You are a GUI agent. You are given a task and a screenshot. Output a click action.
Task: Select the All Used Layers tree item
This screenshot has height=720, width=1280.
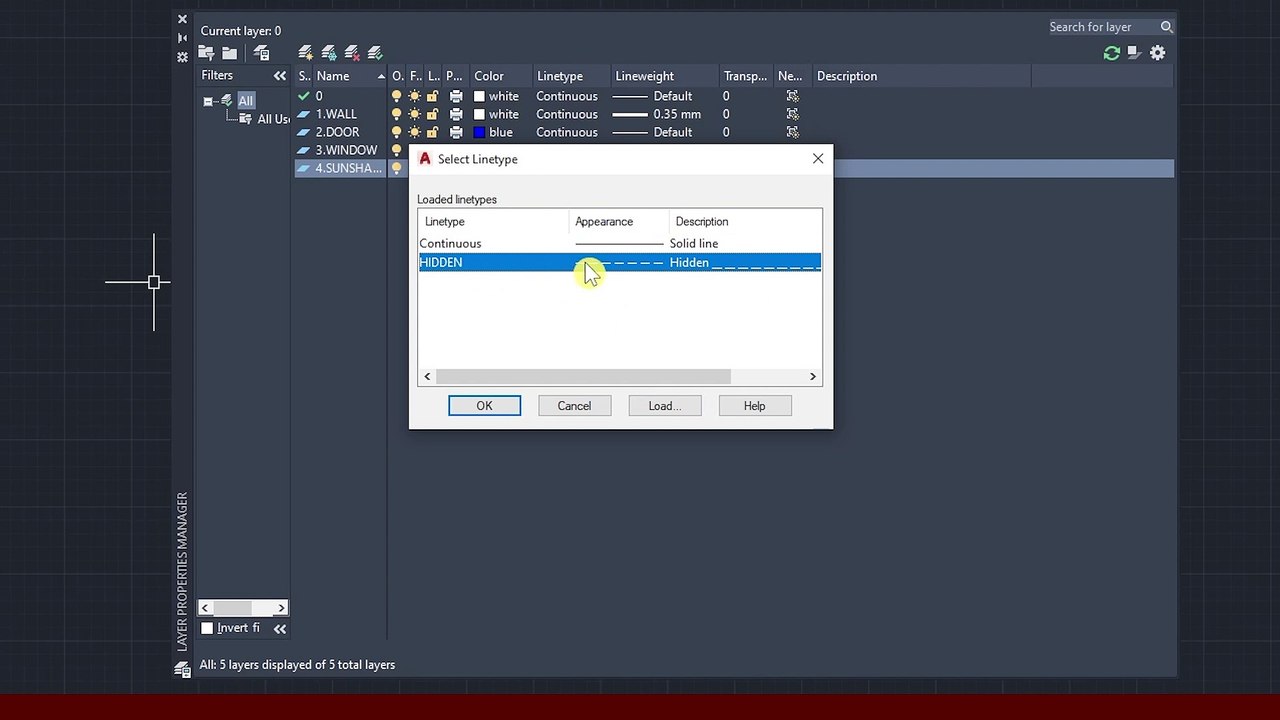(x=273, y=119)
